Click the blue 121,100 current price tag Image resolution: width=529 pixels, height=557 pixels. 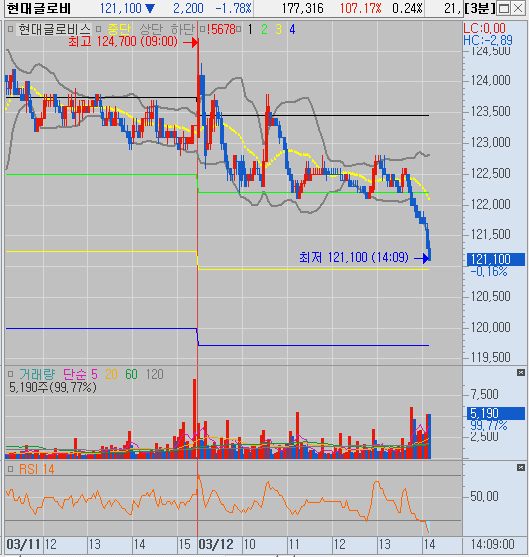click(496, 259)
